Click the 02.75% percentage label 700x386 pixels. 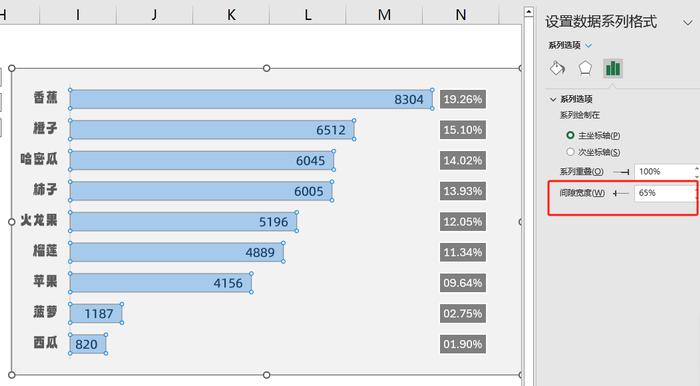click(x=462, y=314)
